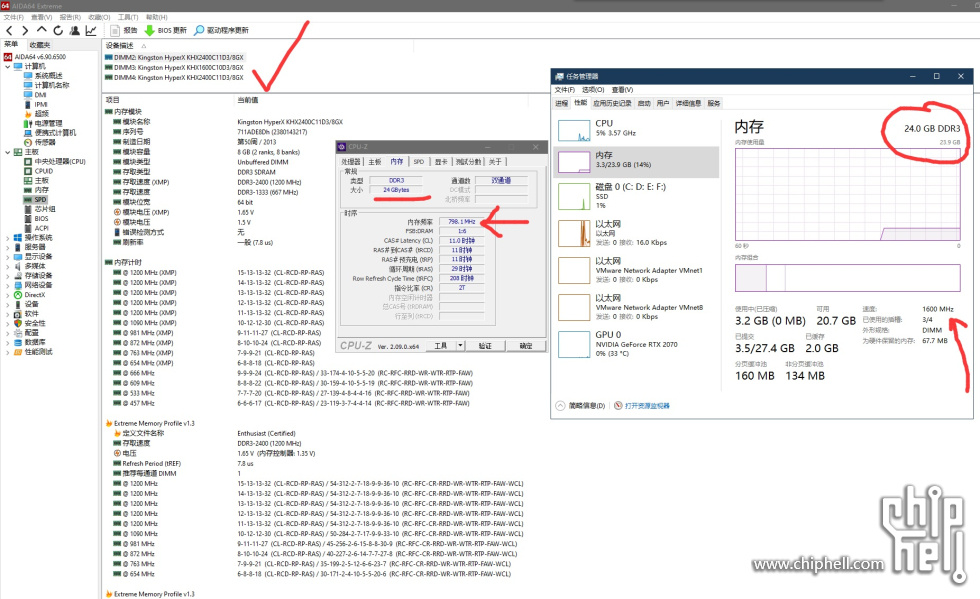The width and height of the screenshot is (980, 599).
Task: Click the Xbox icon beside DirectX
Action: (18, 294)
